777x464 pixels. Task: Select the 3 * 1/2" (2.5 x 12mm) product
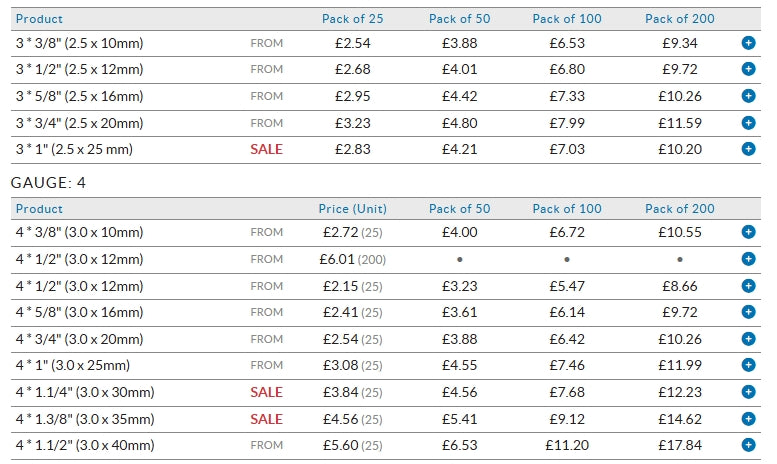coord(79,70)
